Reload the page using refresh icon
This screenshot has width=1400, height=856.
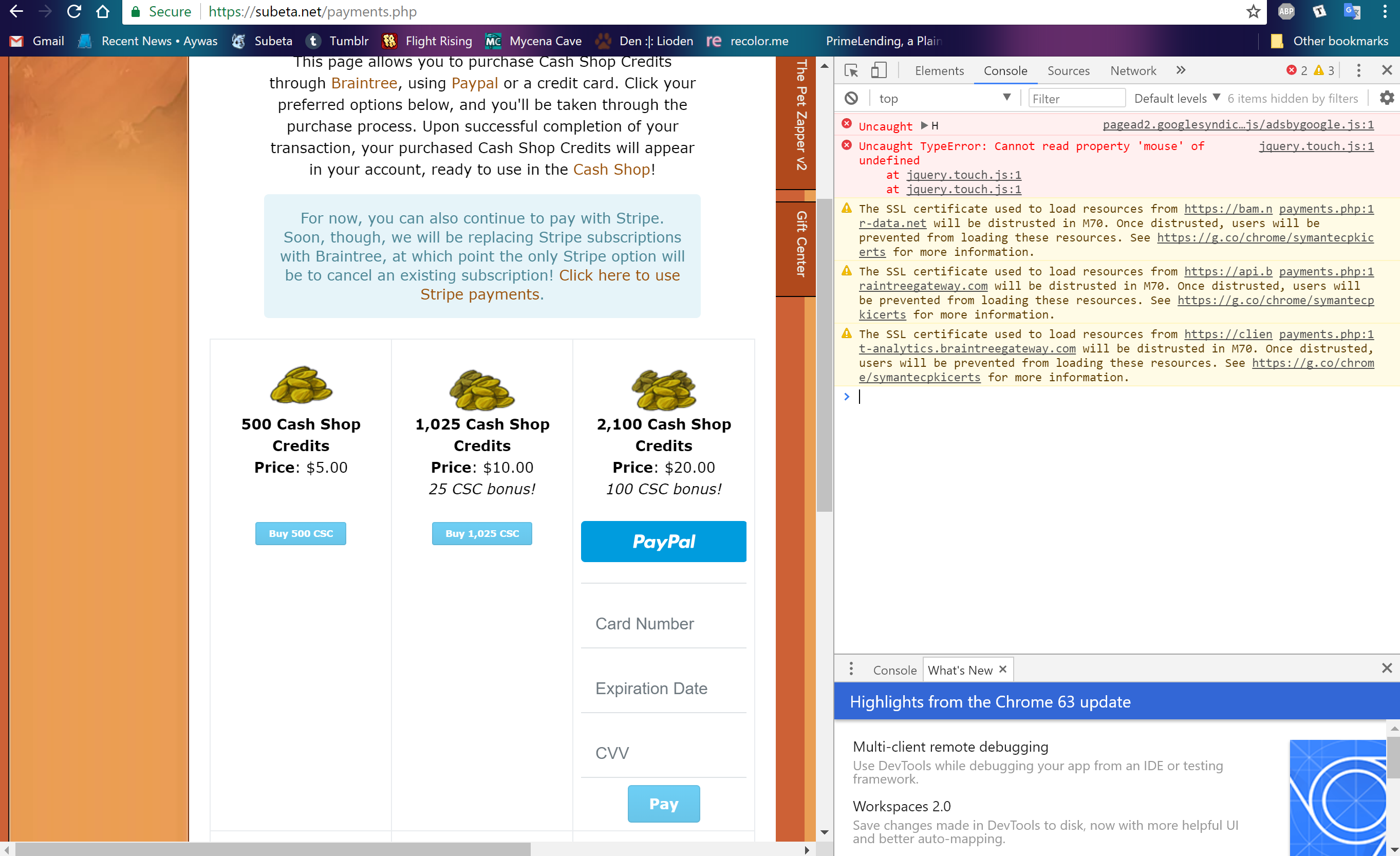(74, 11)
